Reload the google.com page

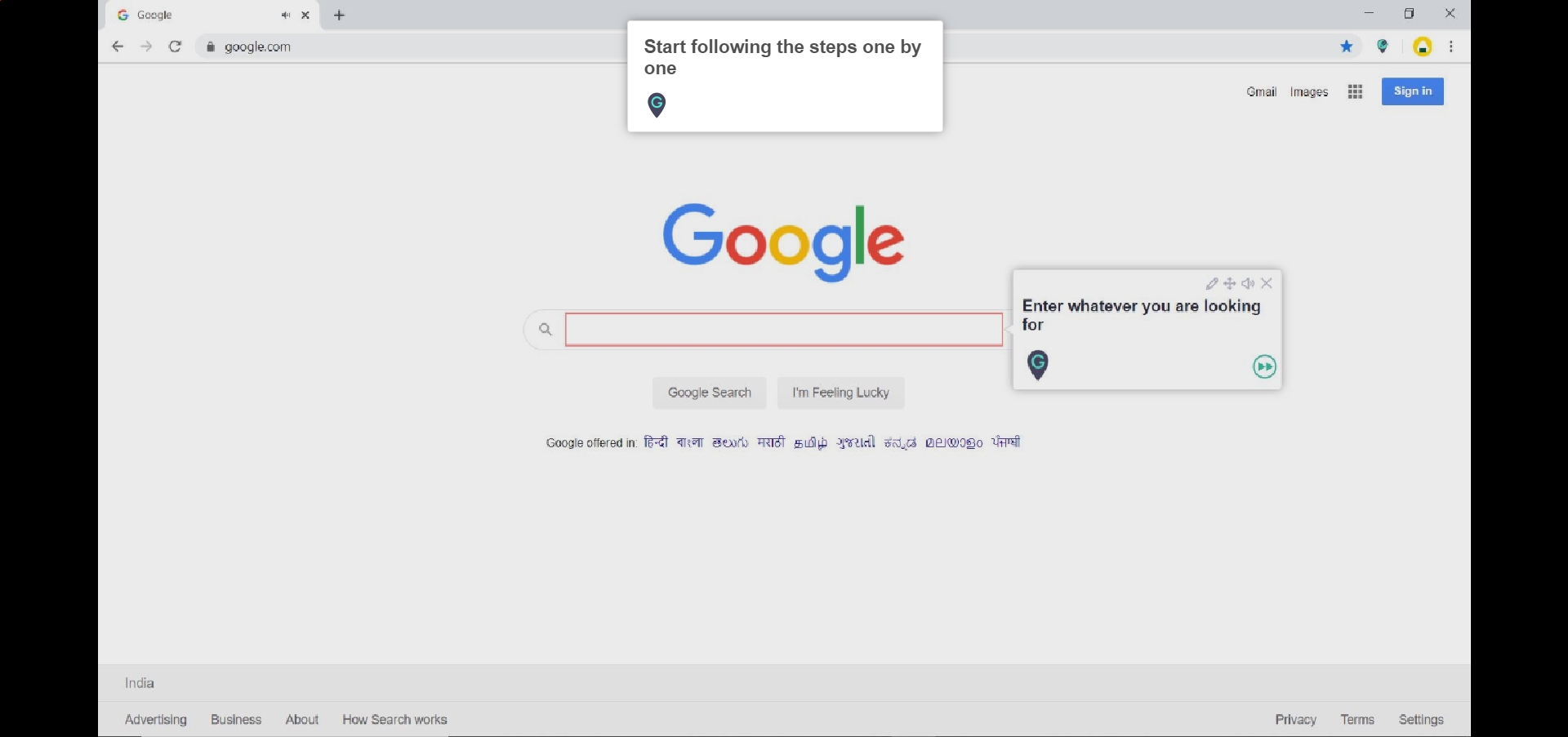pyautogui.click(x=176, y=47)
